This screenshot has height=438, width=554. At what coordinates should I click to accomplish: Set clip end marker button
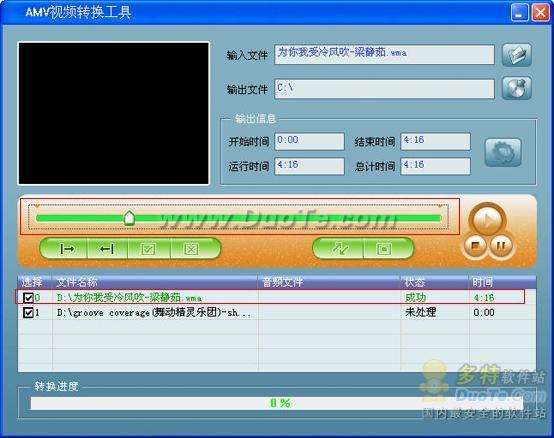click(107, 249)
